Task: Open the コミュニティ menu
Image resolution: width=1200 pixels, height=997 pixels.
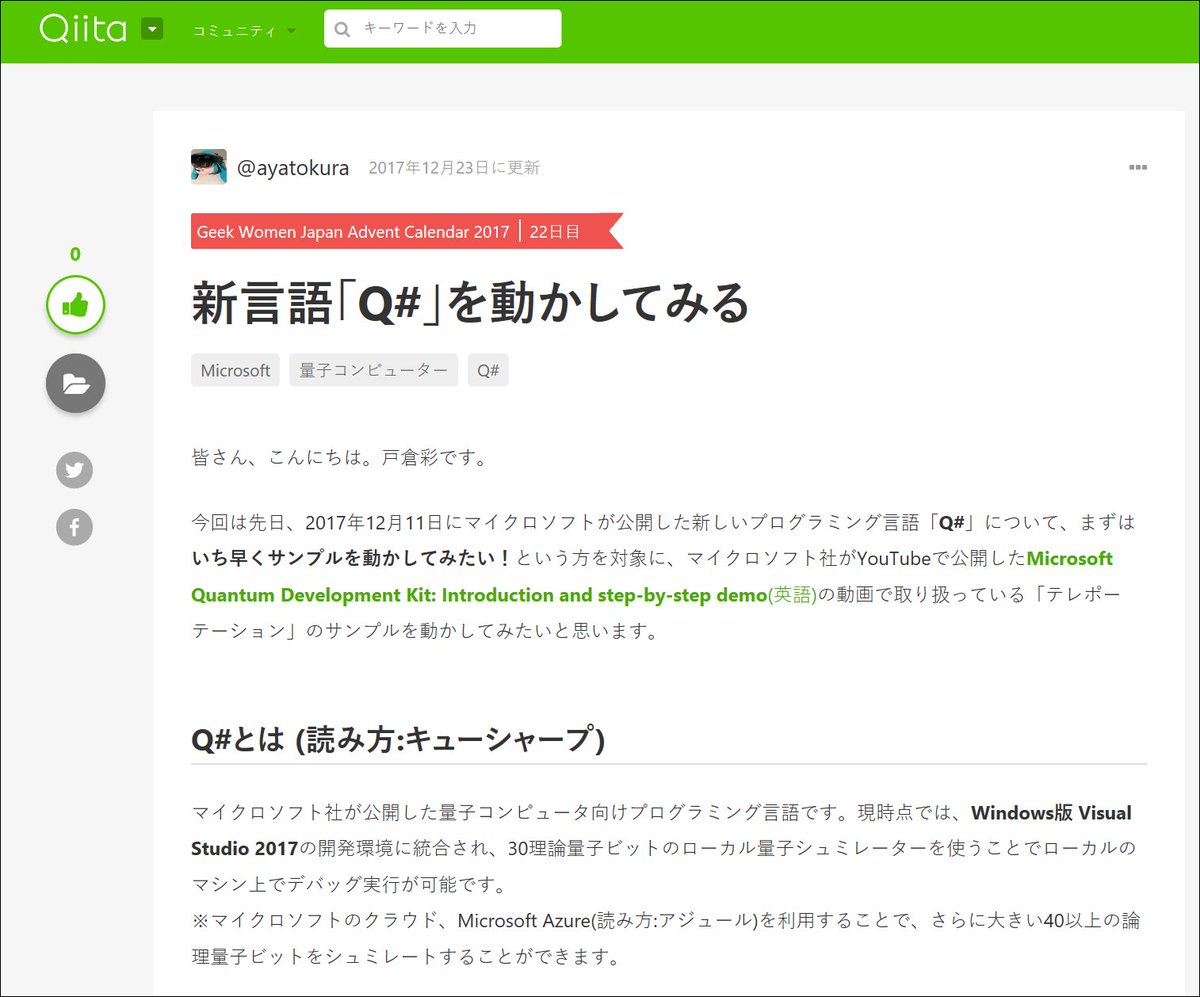Action: pos(244,30)
